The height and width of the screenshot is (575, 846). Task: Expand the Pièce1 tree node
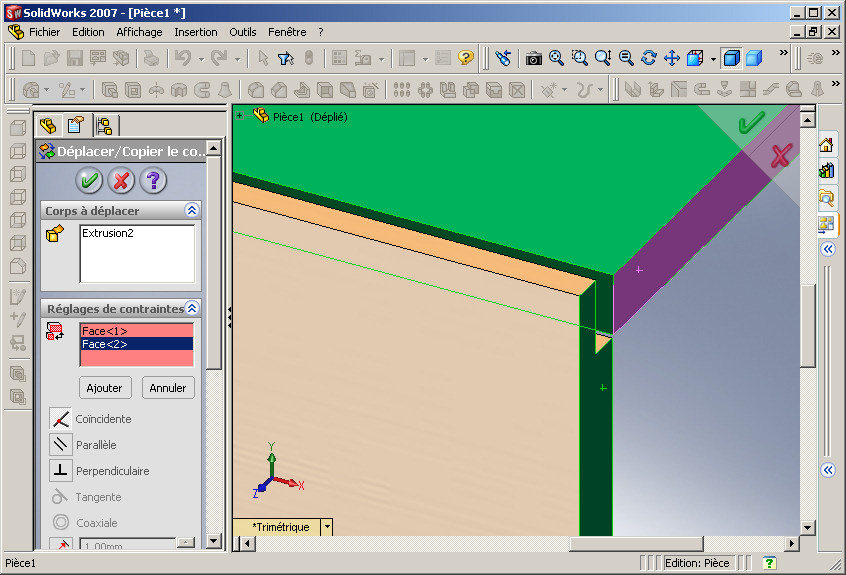tap(240, 115)
